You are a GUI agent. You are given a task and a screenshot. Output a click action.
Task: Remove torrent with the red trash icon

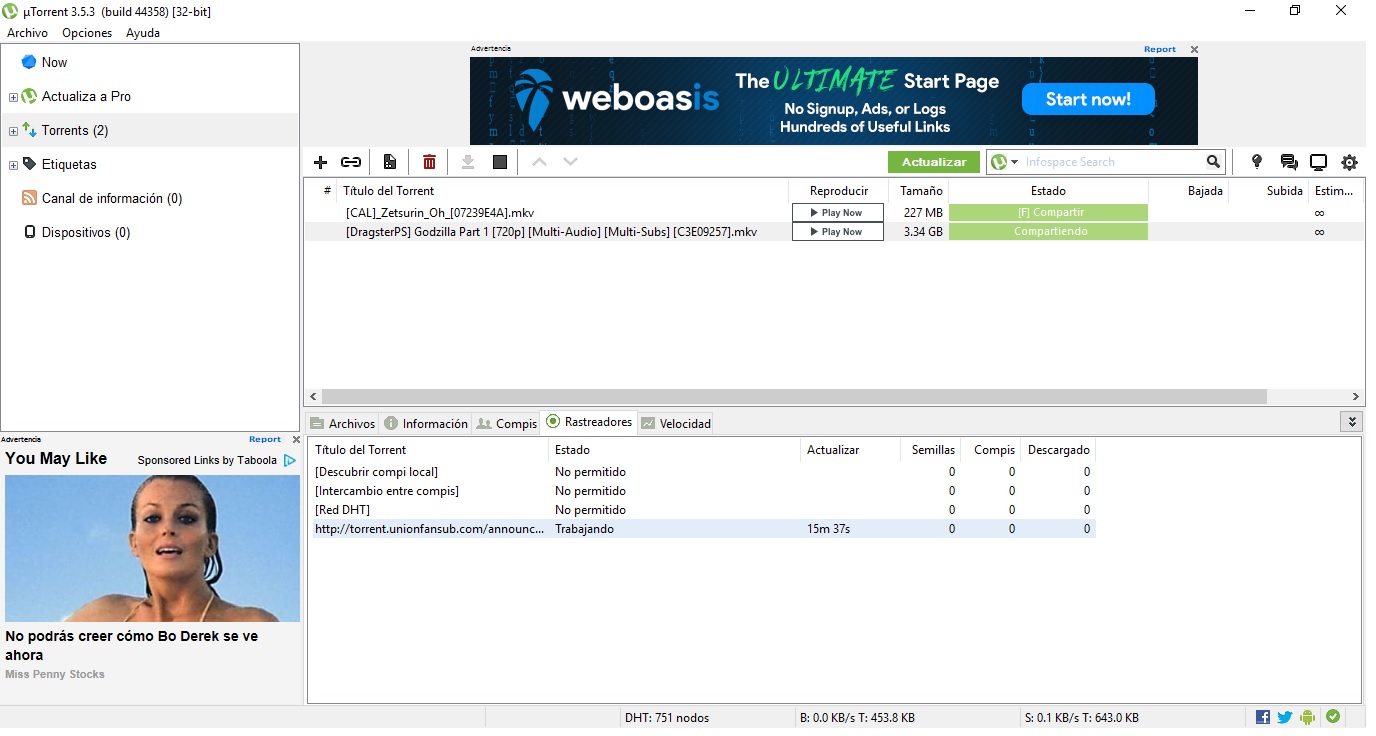[429, 162]
